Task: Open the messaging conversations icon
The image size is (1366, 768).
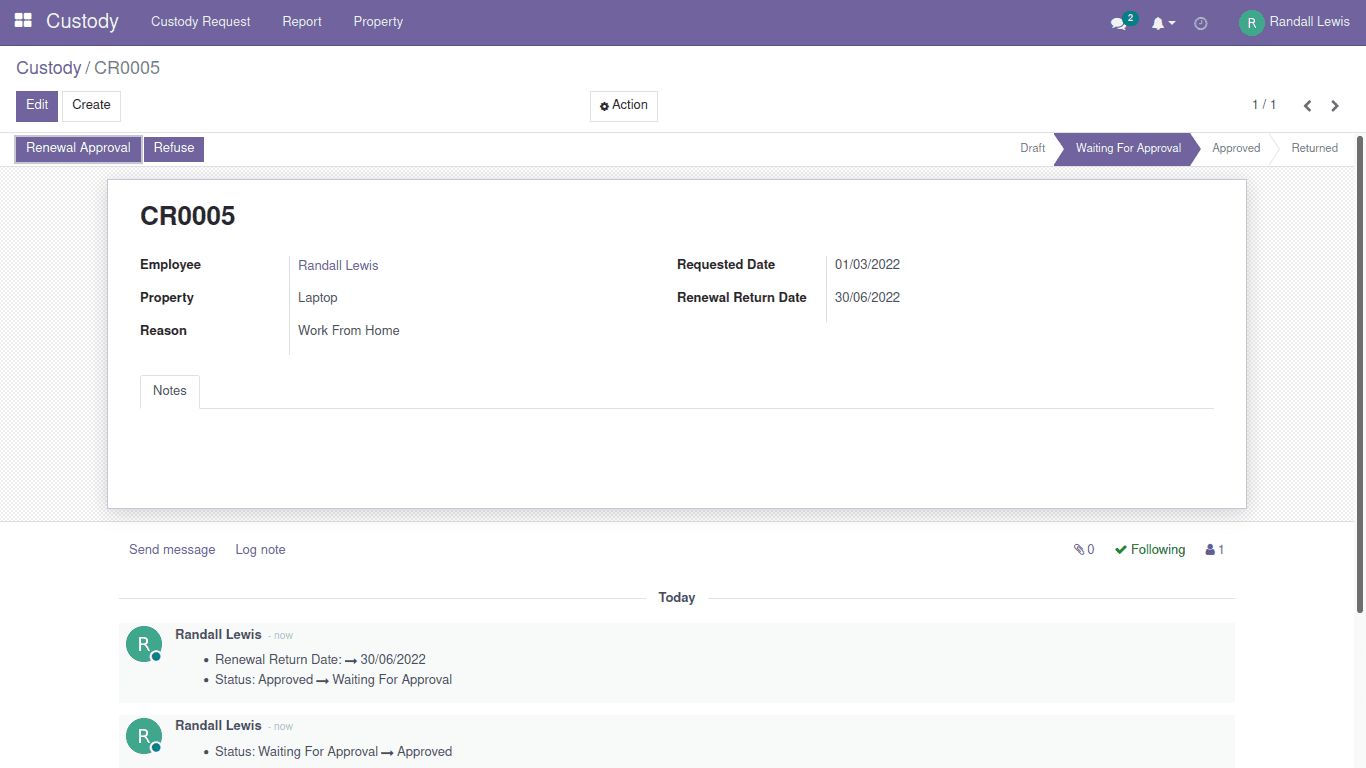Action: 1118,22
